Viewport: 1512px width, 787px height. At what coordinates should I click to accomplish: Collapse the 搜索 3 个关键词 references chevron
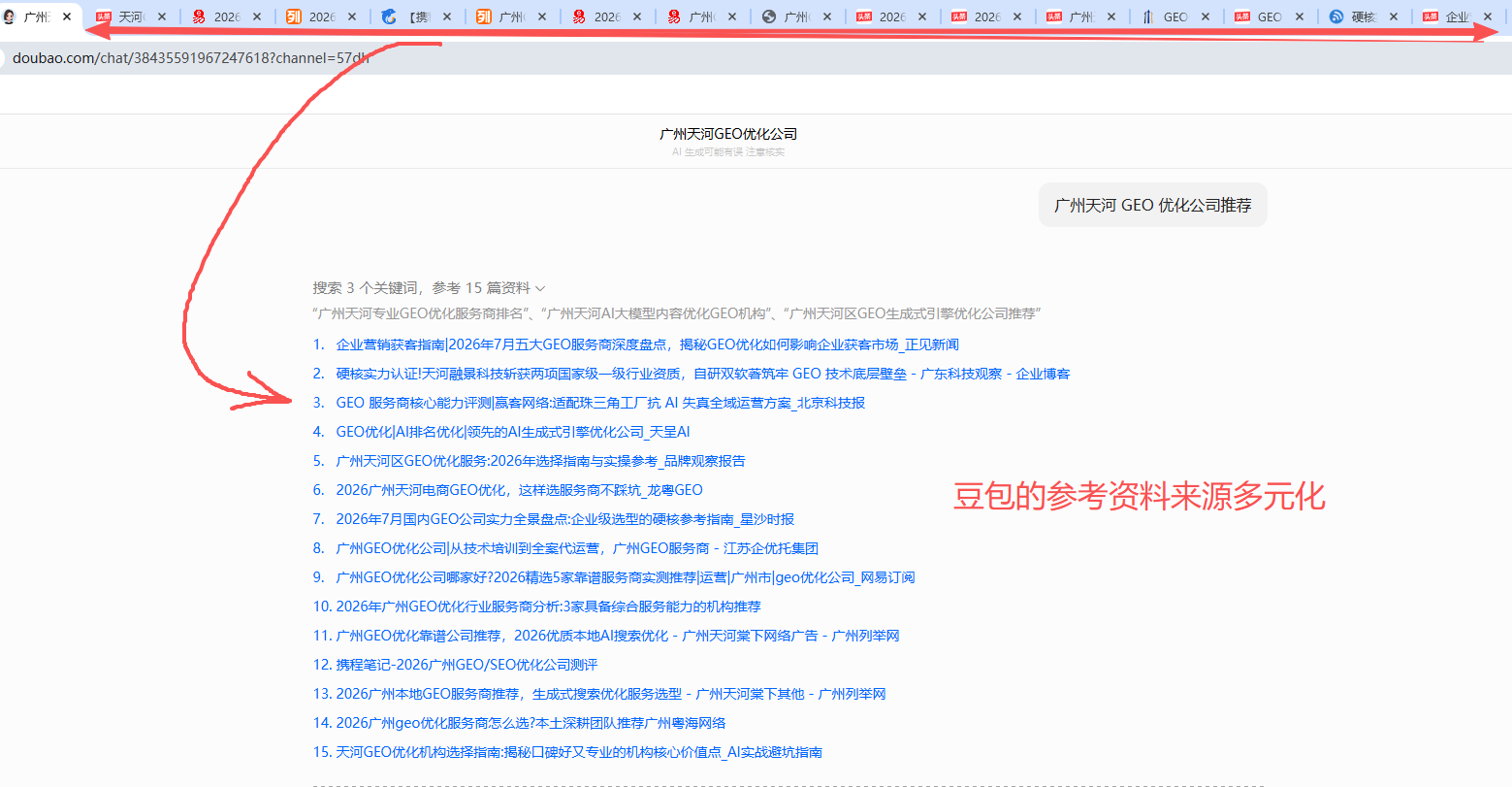click(x=540, y=288)
